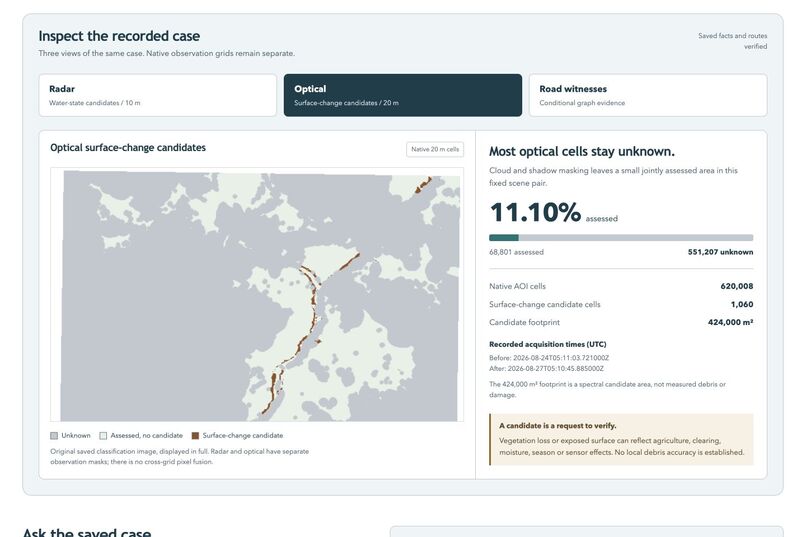Click the 'Native AOI cells' row label

click(x=517, y=286)
